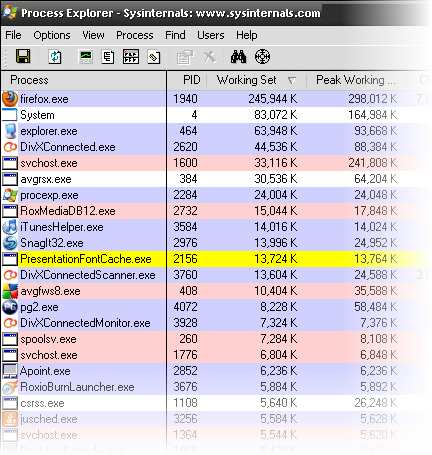The height and width of the screenshot is (455, 432).
Task: Click the Working Set sort arrow
Action: click(x=292, y=80)
